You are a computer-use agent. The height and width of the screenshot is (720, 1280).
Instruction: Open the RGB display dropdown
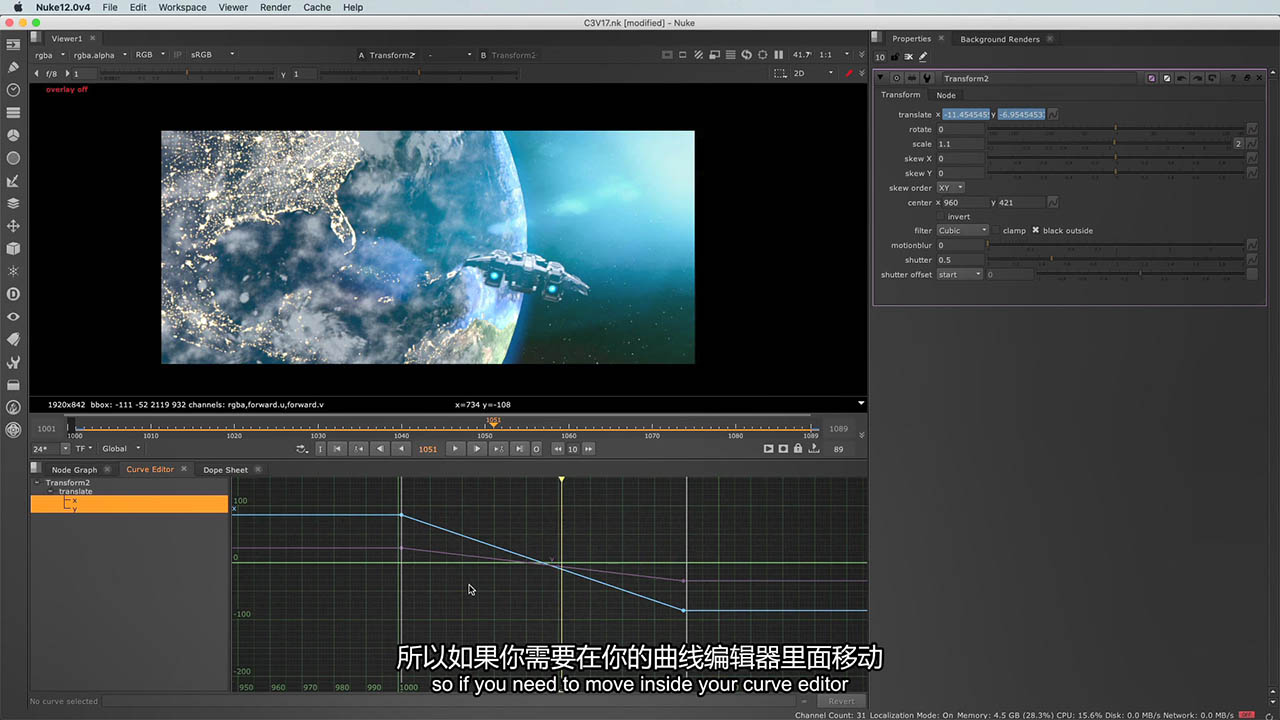150,55
